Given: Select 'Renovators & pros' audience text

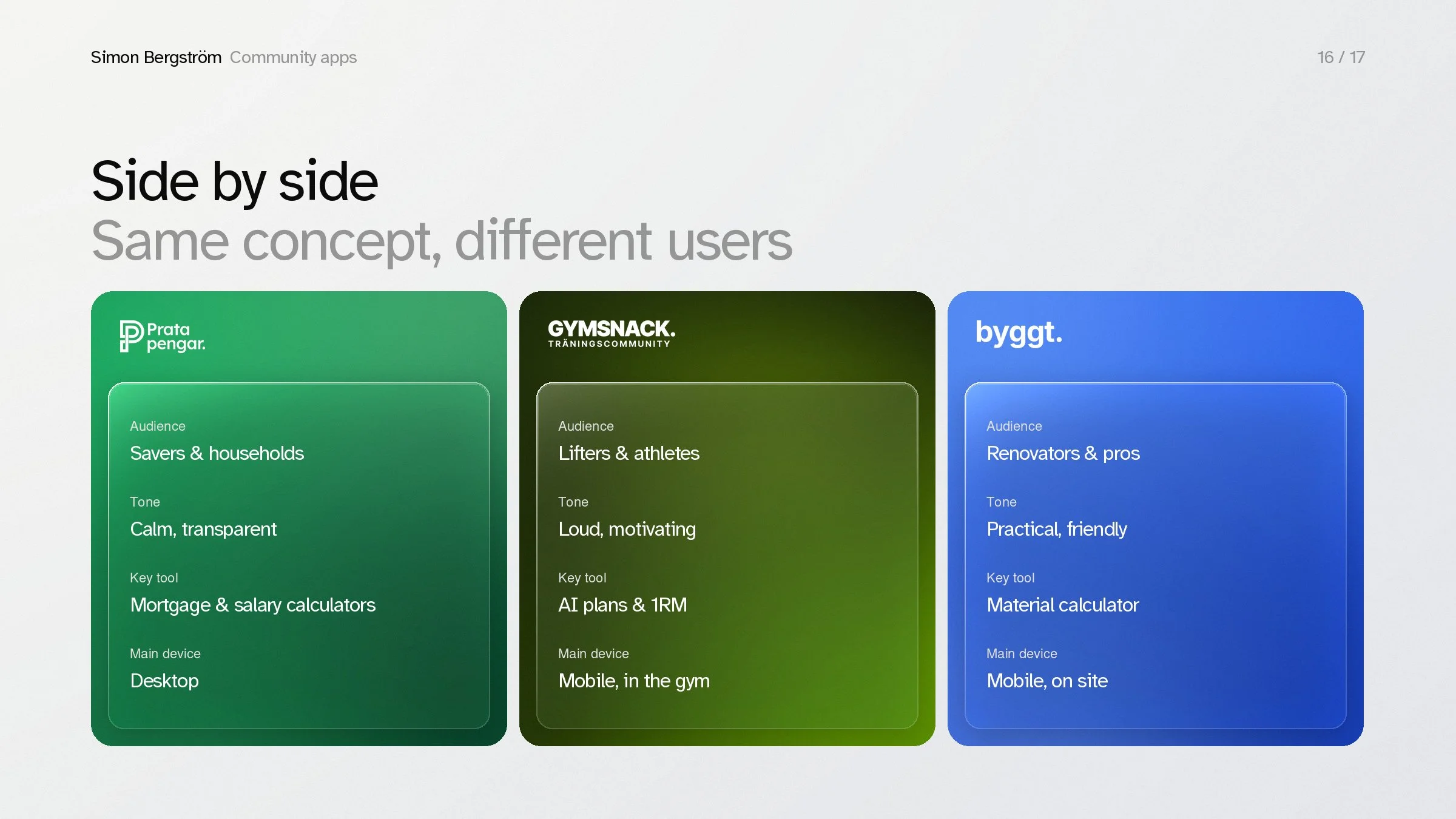Looking at the screenshot, I should [x=1063, y=453].
